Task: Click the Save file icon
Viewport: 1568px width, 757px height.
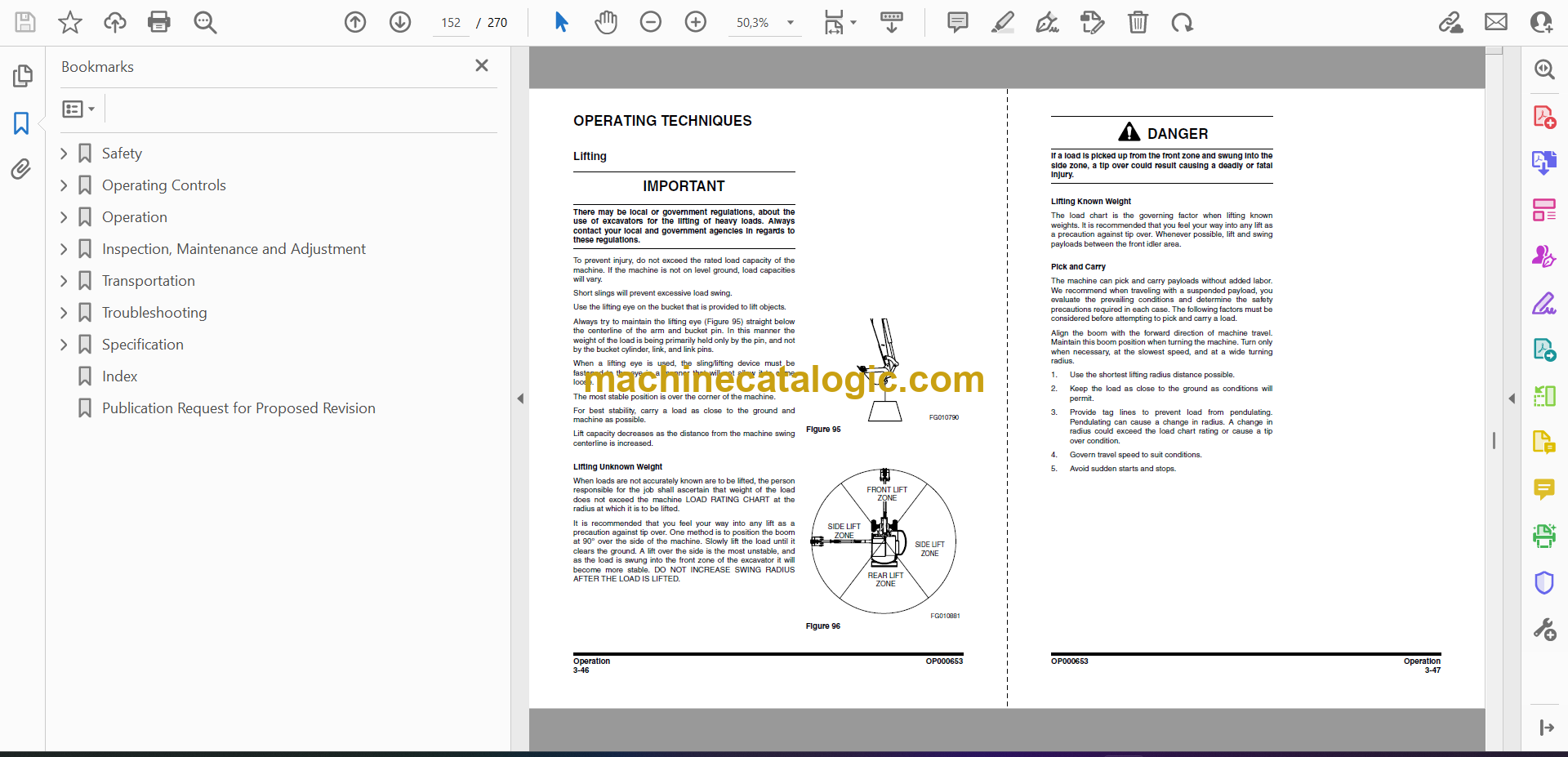Action: (25, 22)
